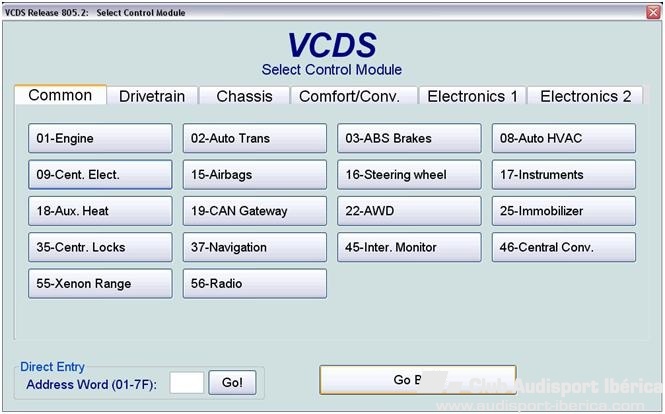Open the 46-Central Conv. module
Image resolution: width=665 pixels, height=414 pixels.
(564, 247)
